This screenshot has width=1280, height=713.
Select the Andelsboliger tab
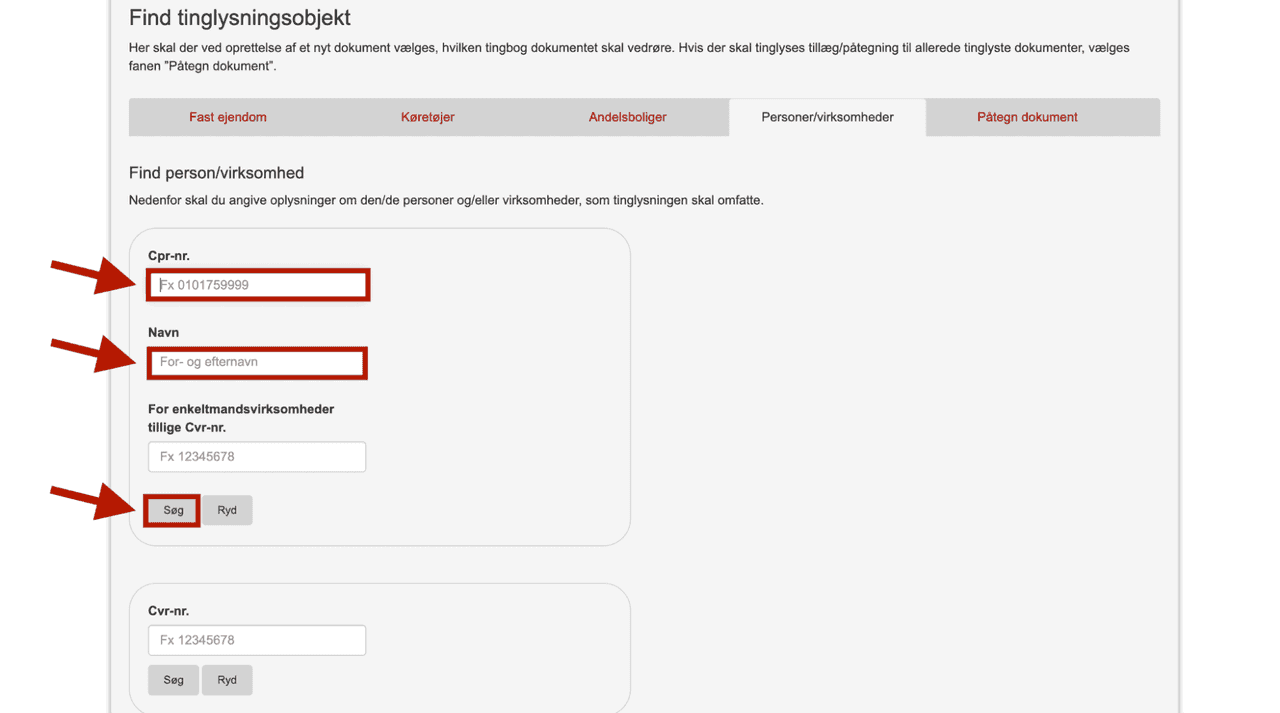tap(627, 117)
